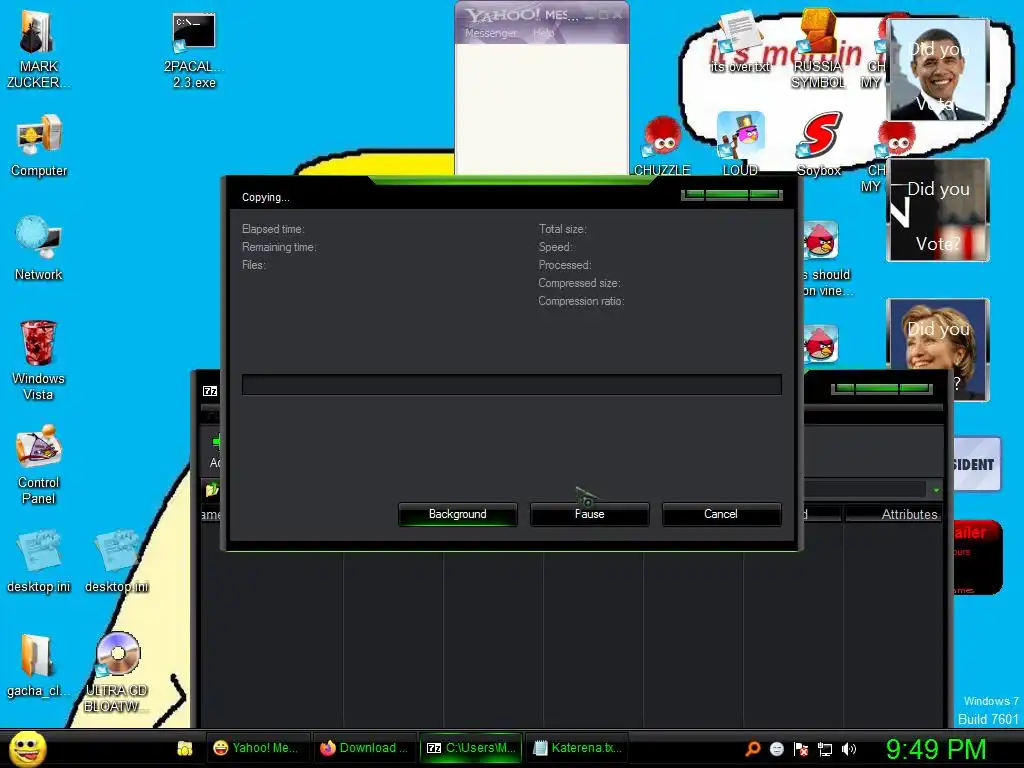Select the left desktop.ini file icon
1024x768 pixels.
(39, 562)
